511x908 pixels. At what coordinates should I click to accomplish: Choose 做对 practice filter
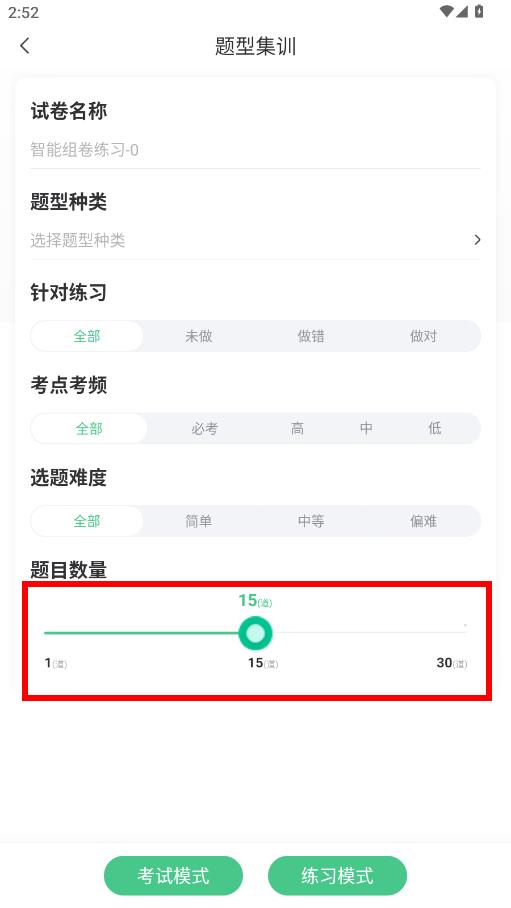click(x=424, y=336)
